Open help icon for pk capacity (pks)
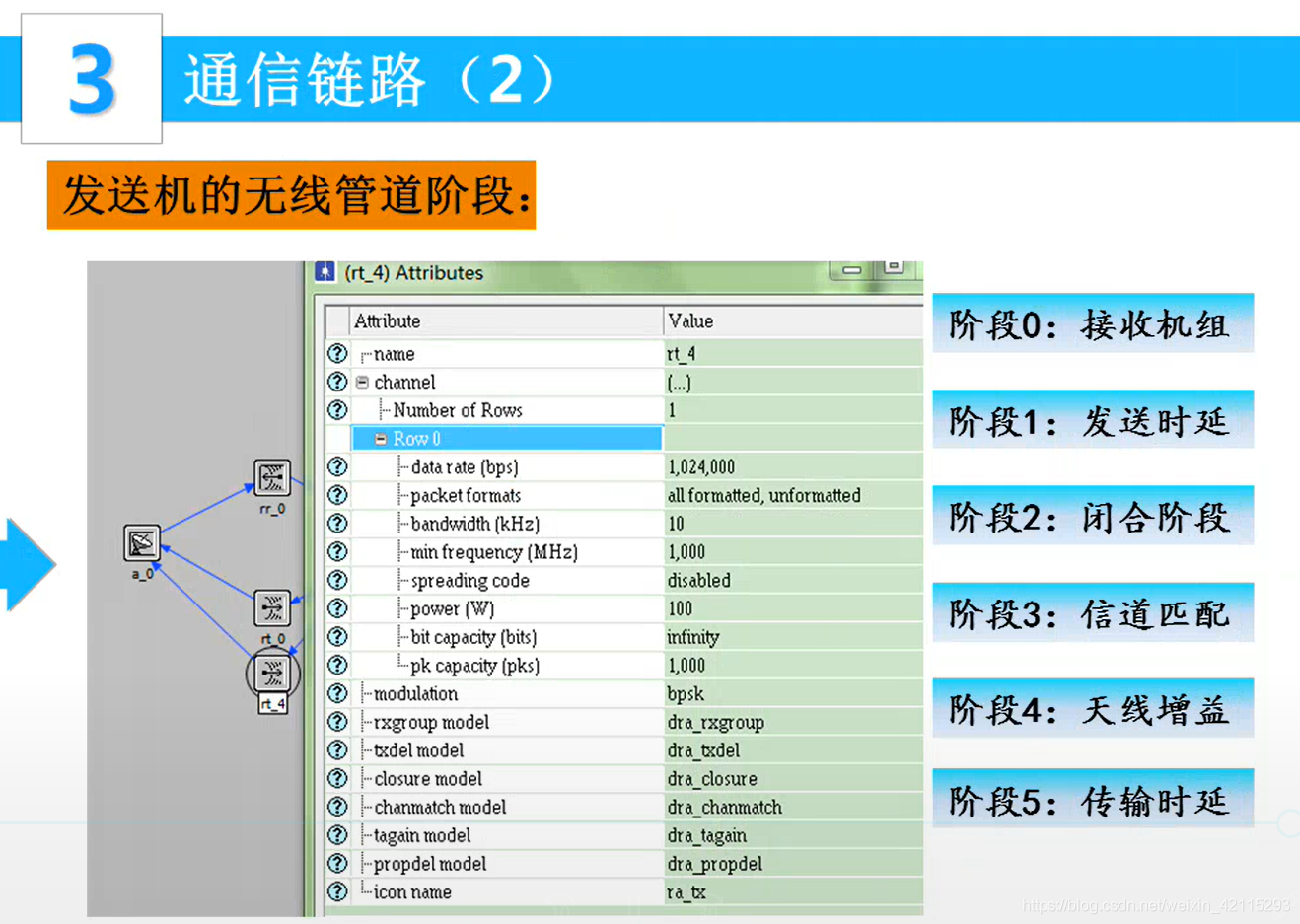 (x=337, y=665)
